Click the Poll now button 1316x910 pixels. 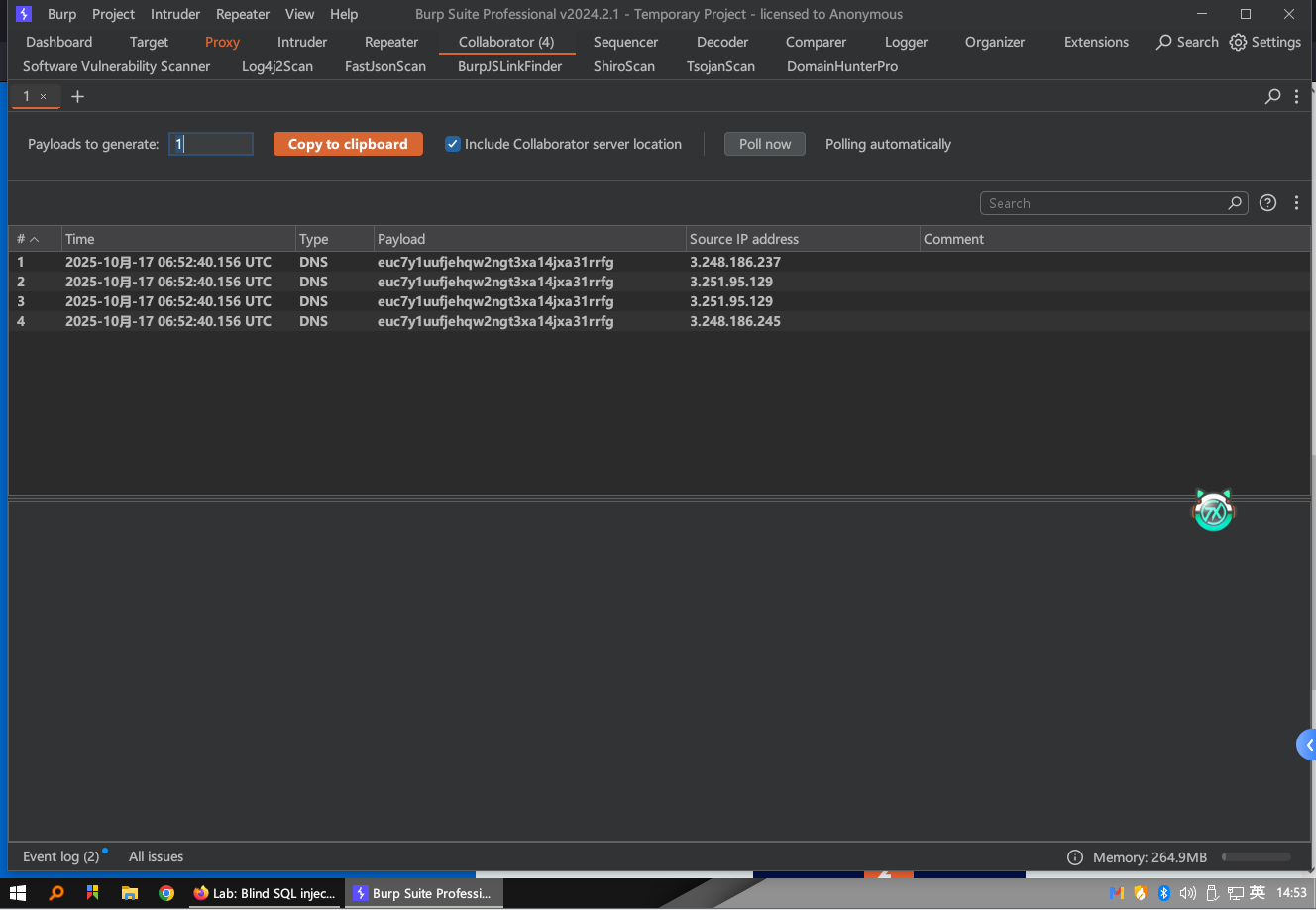tap(765, 144)
